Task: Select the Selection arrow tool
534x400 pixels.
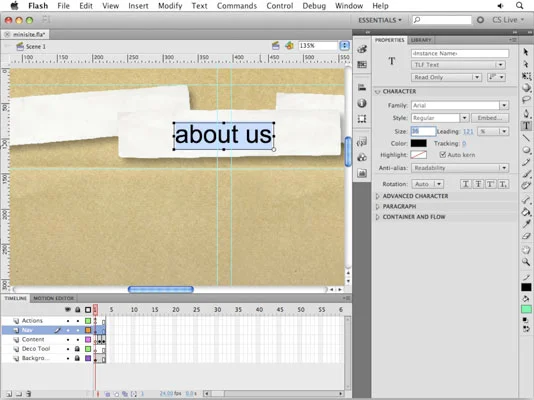Action: (x=526, y=52)
